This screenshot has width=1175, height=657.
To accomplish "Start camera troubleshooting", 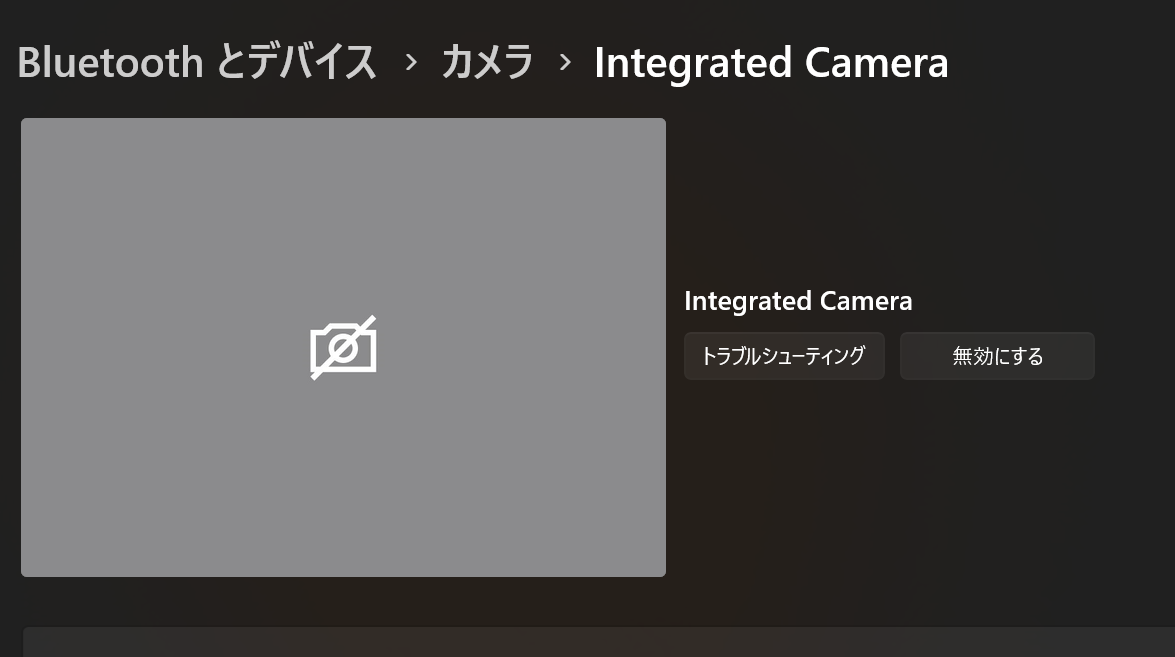I will 784,356.
